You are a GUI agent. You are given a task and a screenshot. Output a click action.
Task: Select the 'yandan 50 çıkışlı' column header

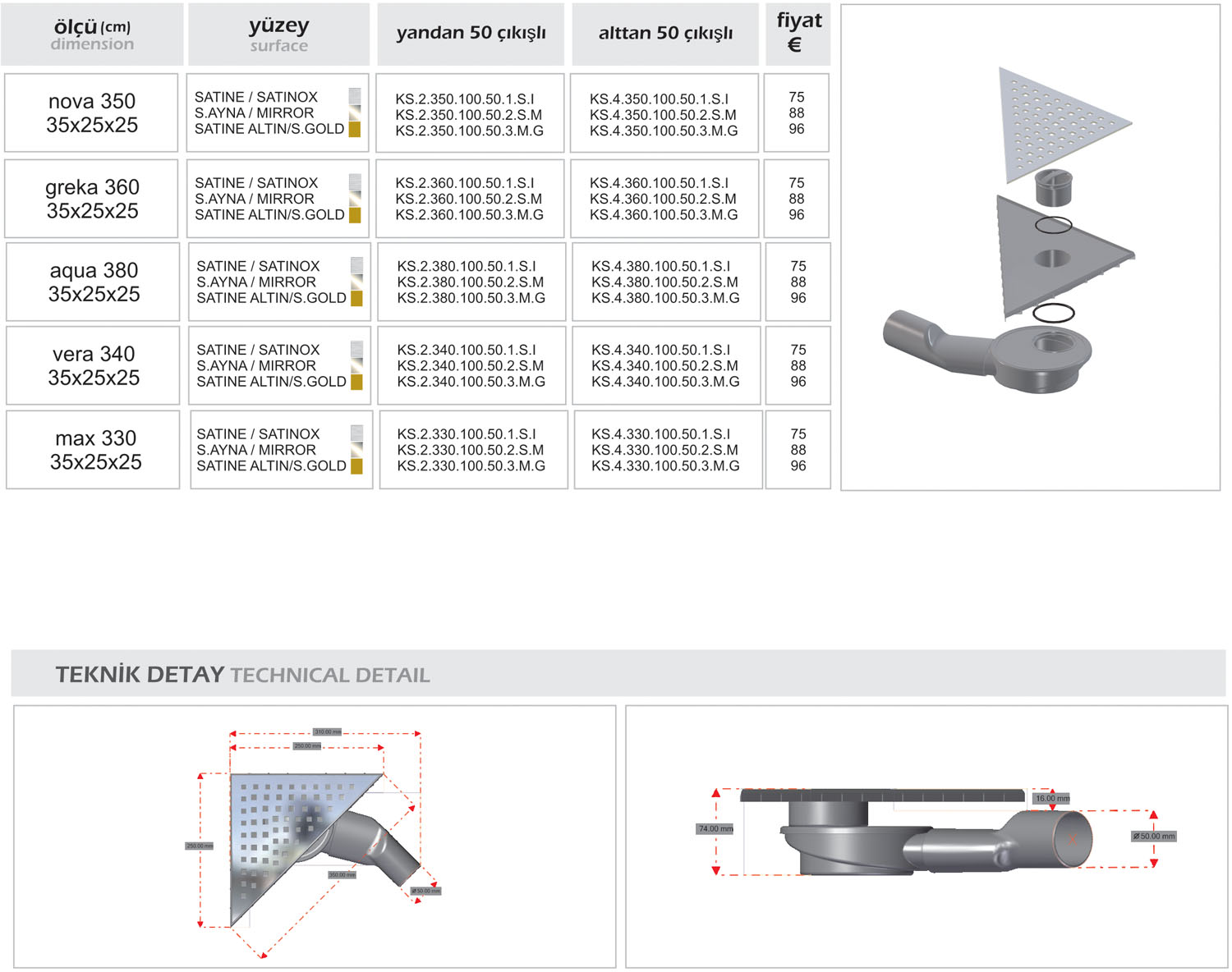[471, 34]
